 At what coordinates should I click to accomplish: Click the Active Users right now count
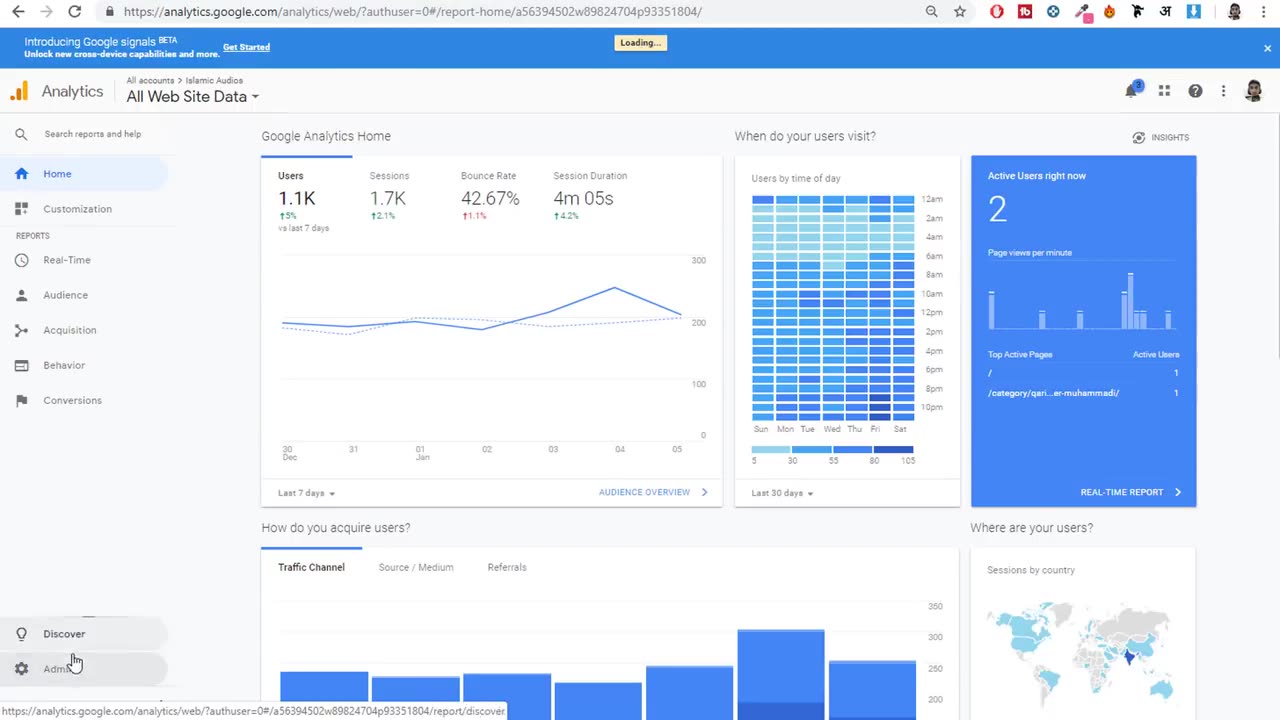pos(997,209)
